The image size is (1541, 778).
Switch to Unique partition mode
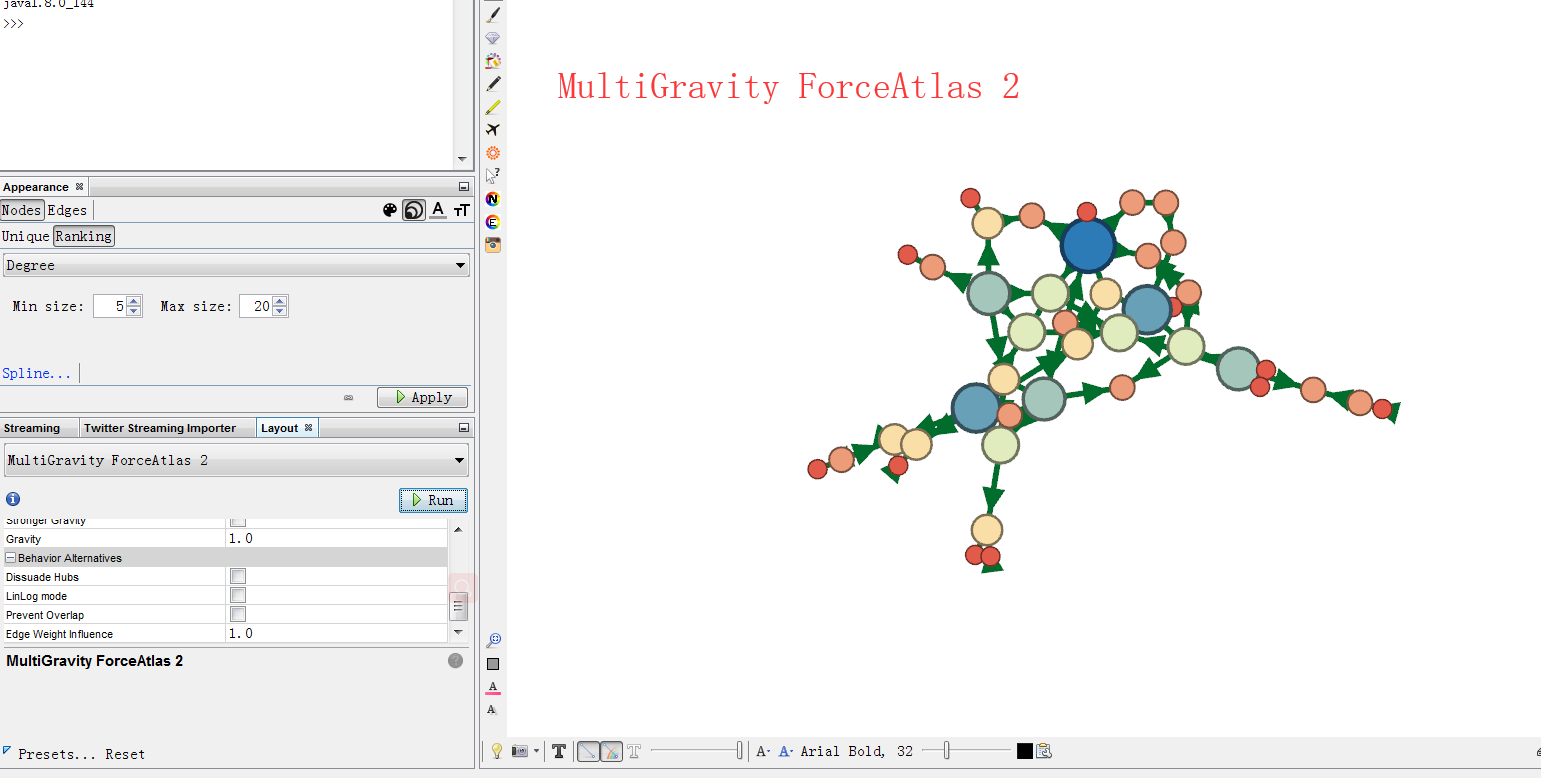pos(26,236)
